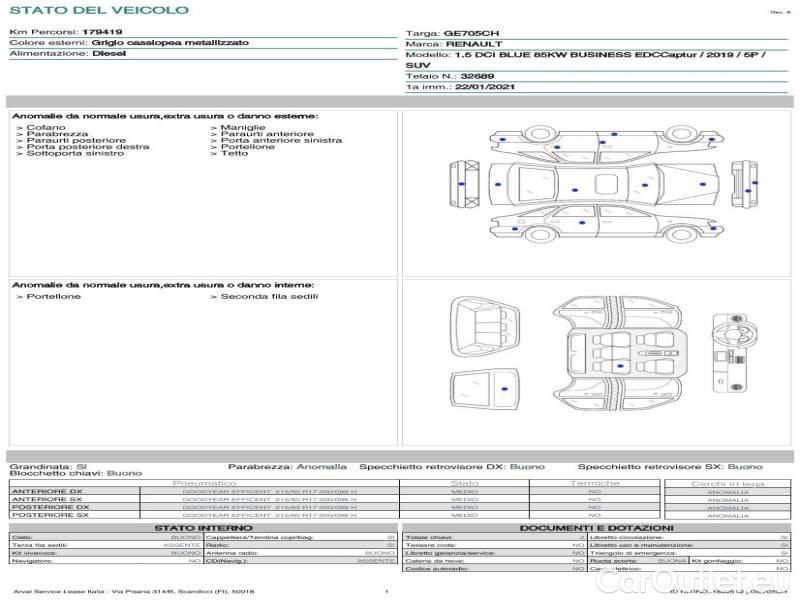The width and height of the screenshot is (800, 600).
Task: Click 'Specchietto retrovisore SX: Buono'
Action: coord(670,466)
